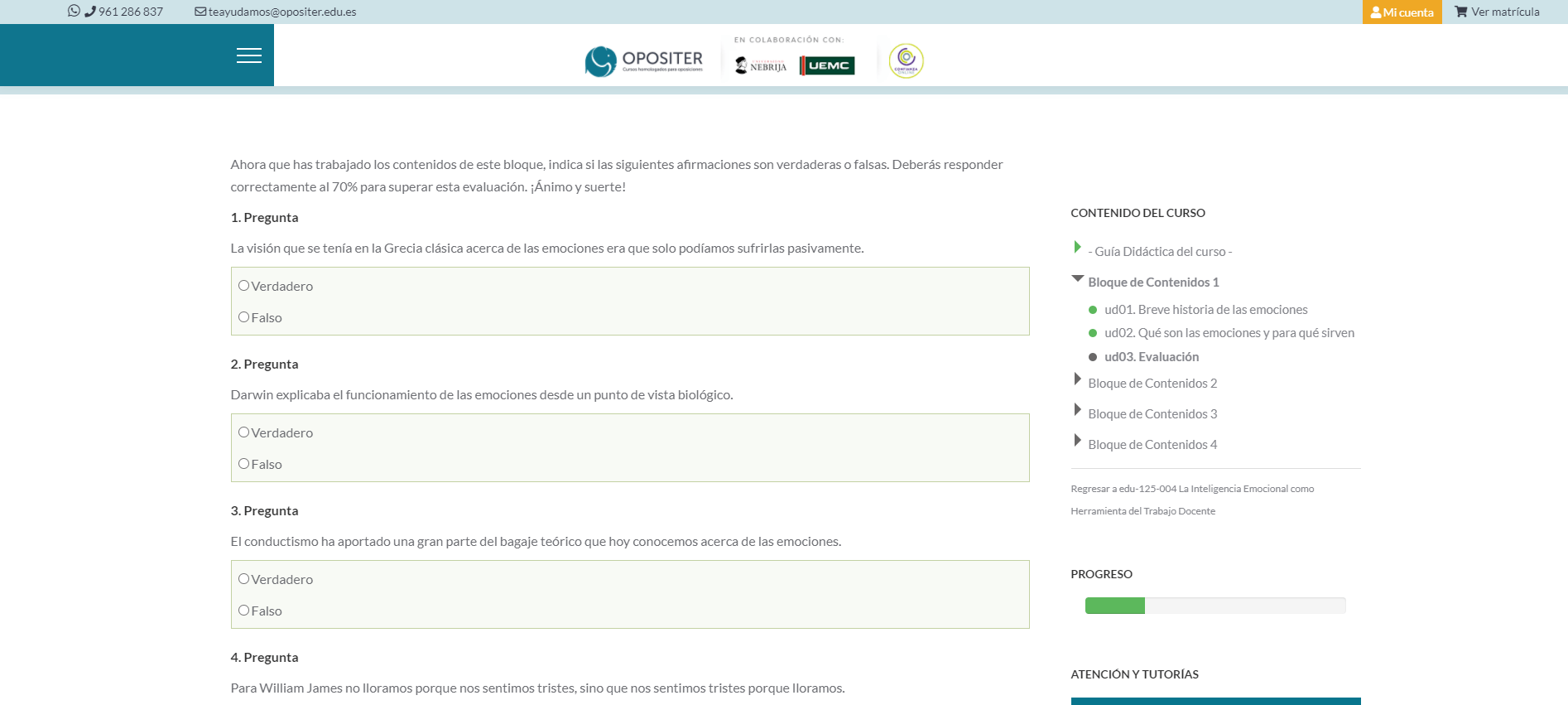
Task: Open ud01. Breve historia de las emociones
Action: point(1205,310)
